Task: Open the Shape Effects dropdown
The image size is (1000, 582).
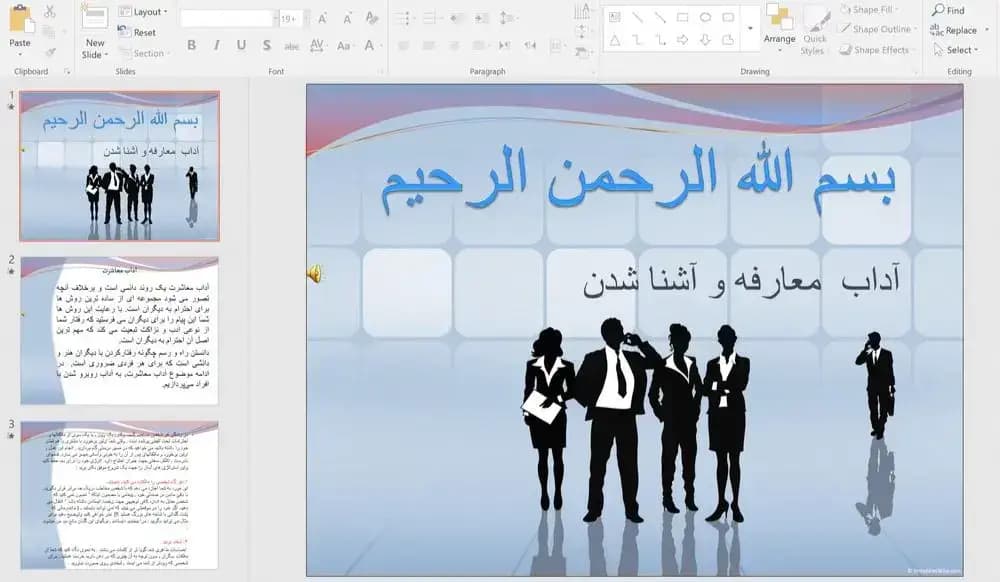Action: (878, 50)
